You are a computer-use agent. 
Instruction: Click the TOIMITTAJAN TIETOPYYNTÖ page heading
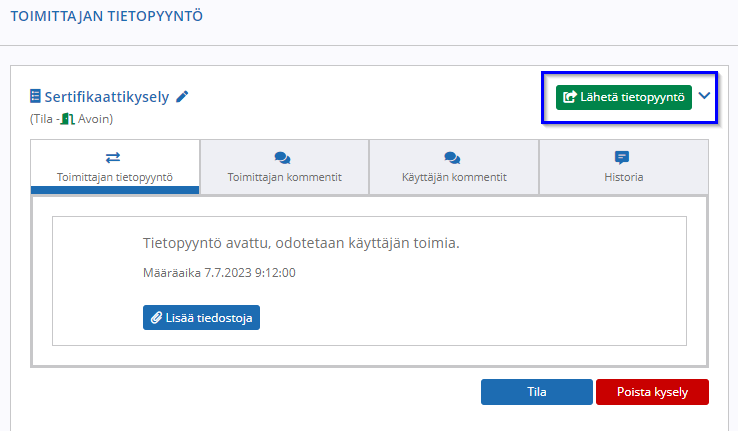click(106, 17)
